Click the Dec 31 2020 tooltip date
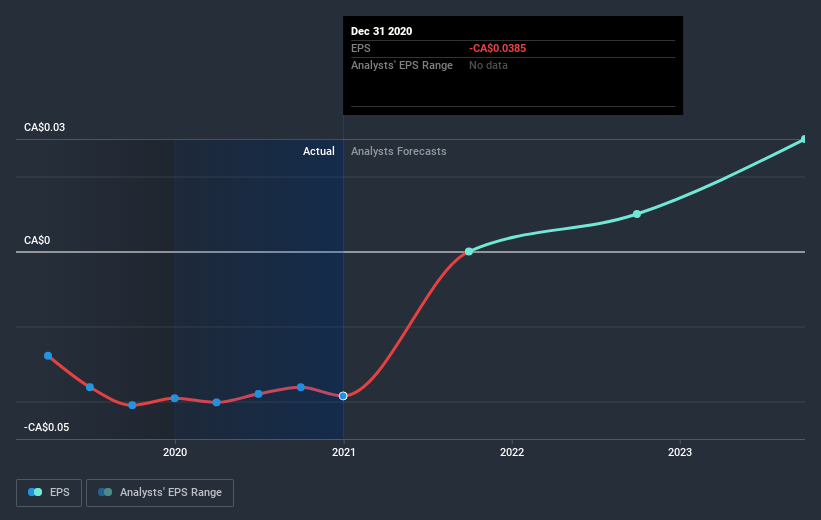The width and height of the screenshot is (821, 520). [x=381, y=31]
